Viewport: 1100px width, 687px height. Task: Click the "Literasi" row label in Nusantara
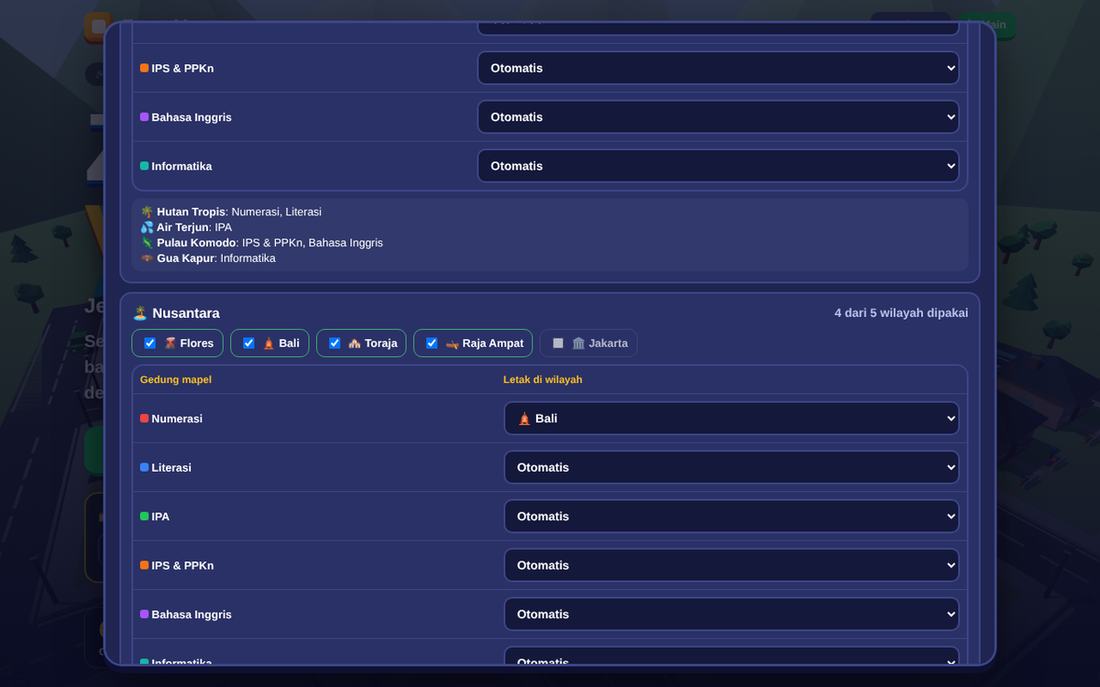point(171,468)
